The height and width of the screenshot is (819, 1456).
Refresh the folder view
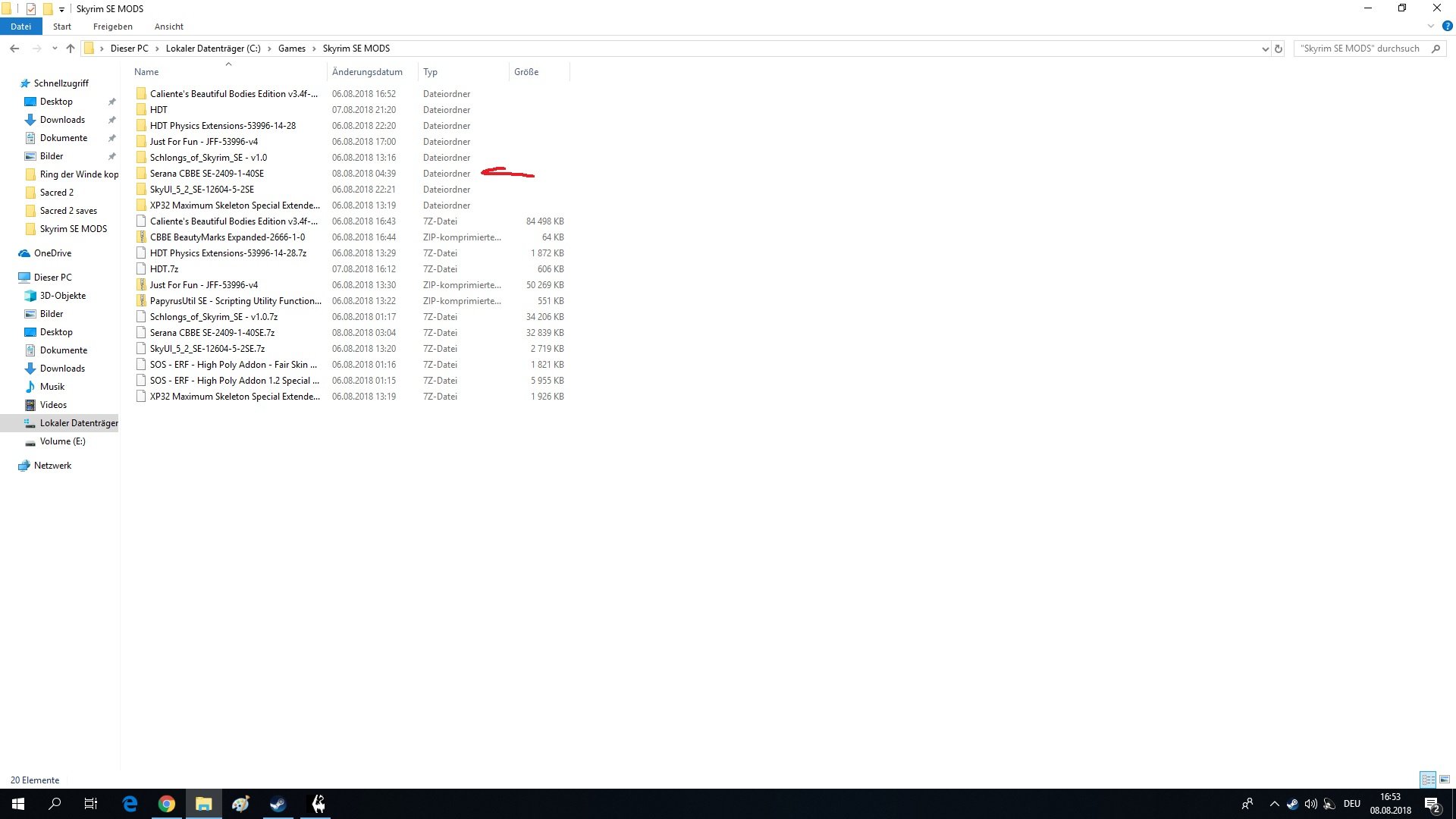pyautogui.click(x=1279, y=49)
